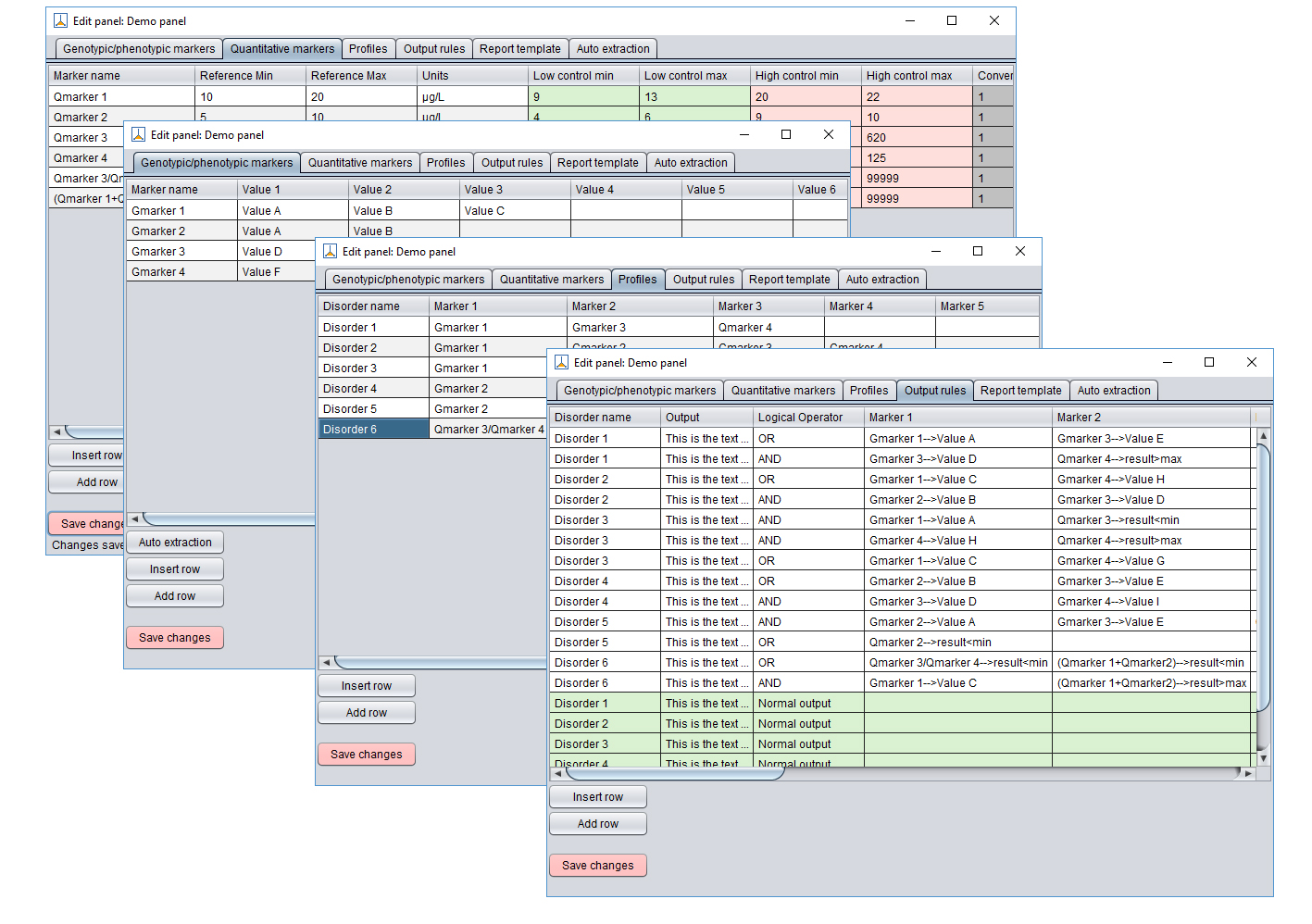This screenshot has height=924, width=1312.
Task: Open the Auto extraction tab in the front window
Action: tap(1114, 390)
